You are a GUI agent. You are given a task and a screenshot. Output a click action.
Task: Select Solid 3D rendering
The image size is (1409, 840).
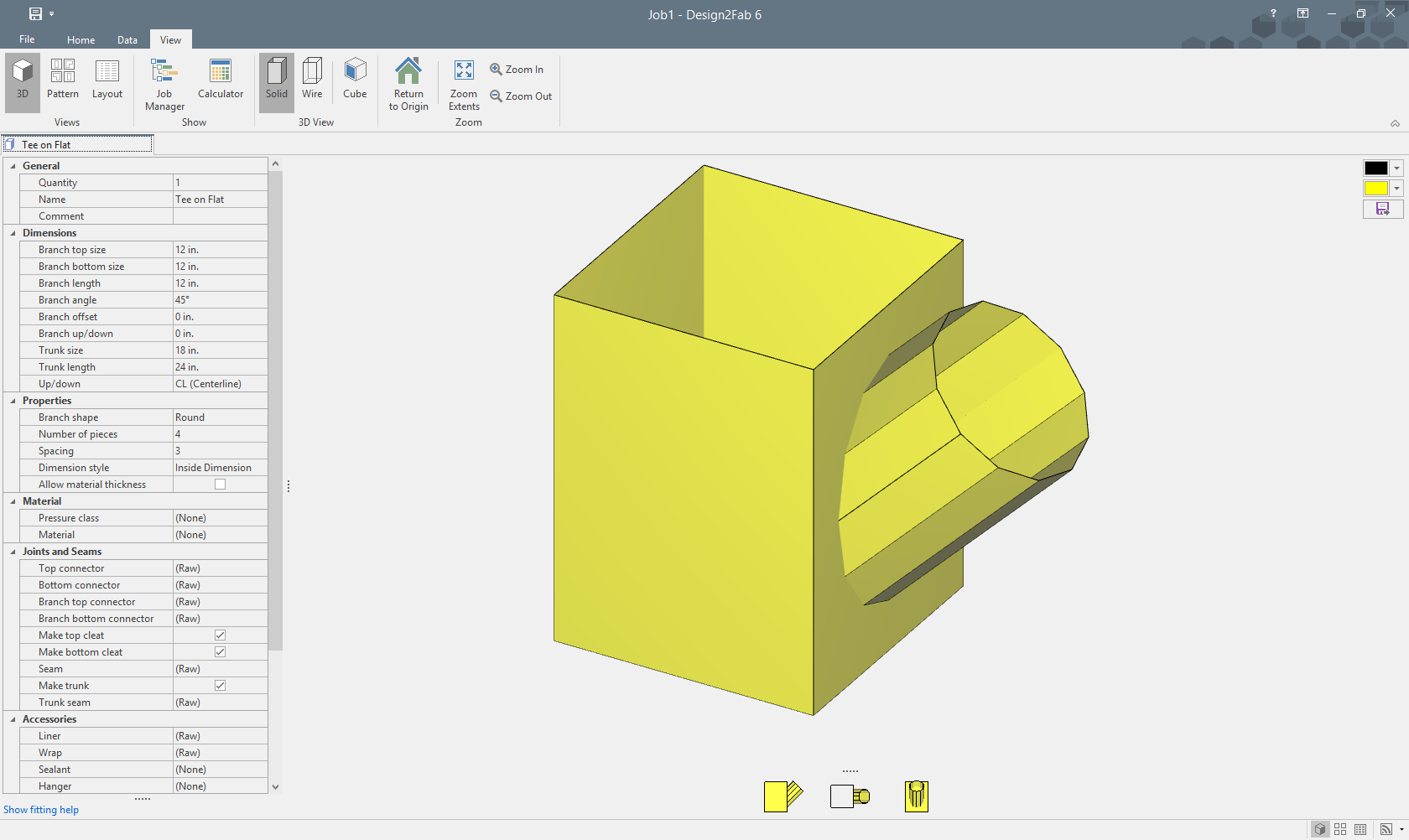pyautogui.click(x=277, y=82)
